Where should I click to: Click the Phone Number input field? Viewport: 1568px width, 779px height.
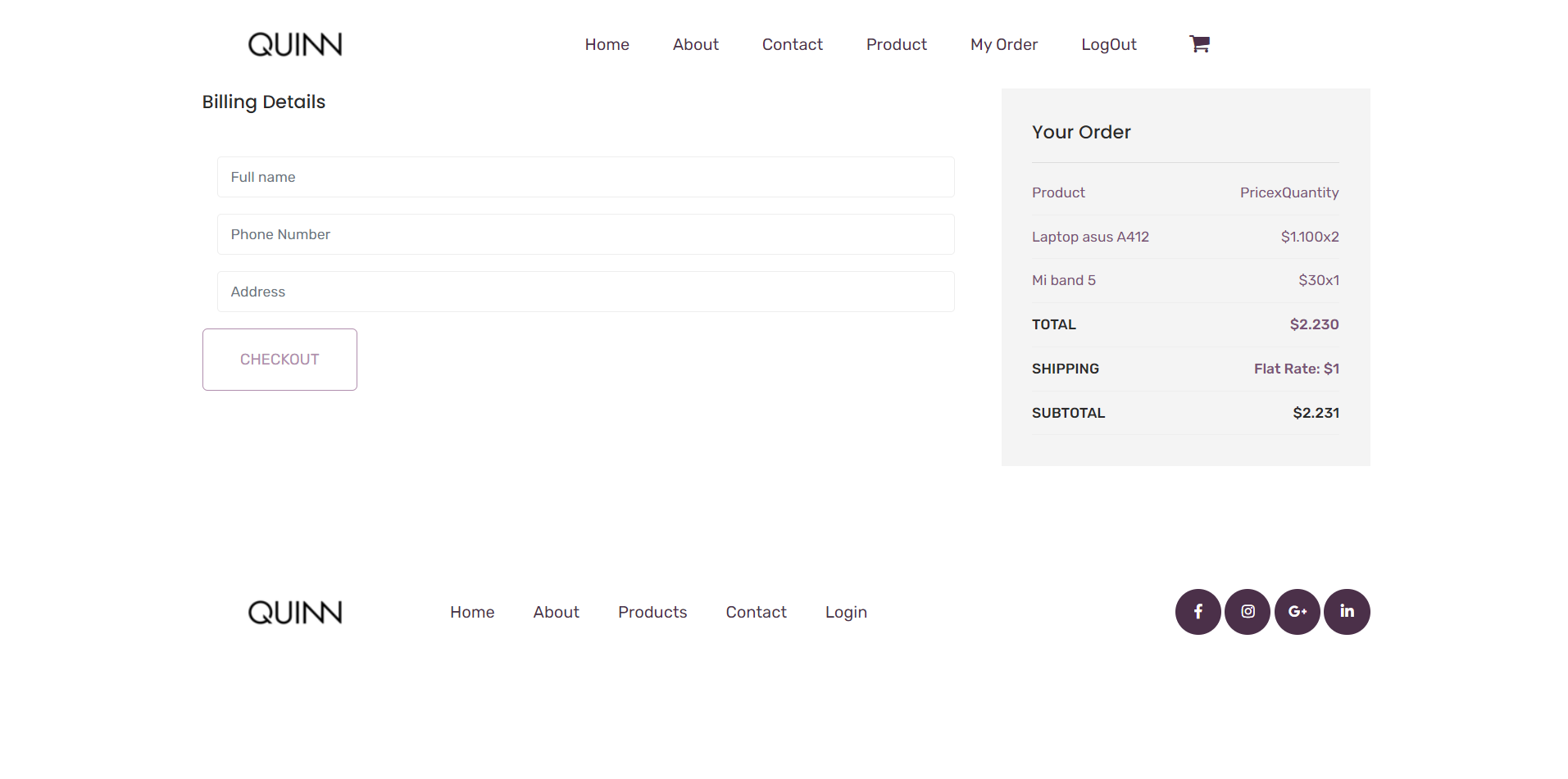pos(584,234)
